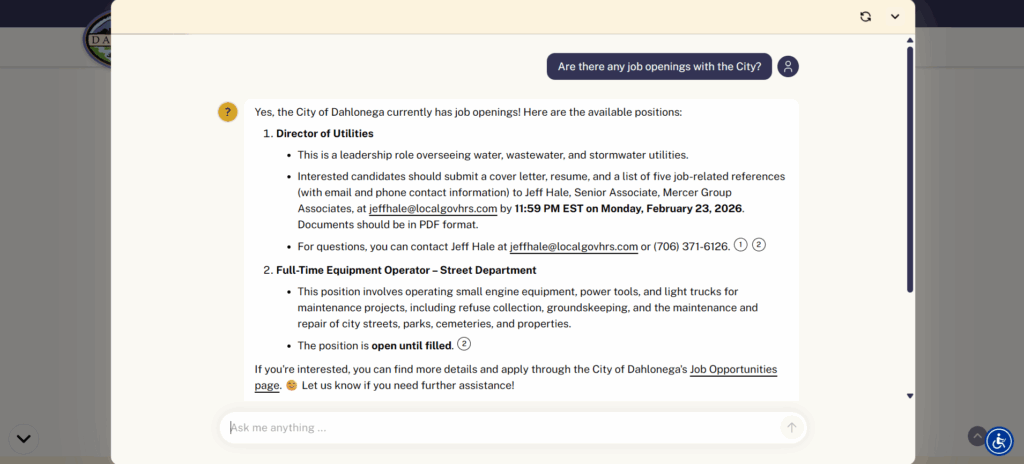This screenshot has width=1024, height=464.
Task: Click the chat scrollbar thumb
Action: pos(910,169)
